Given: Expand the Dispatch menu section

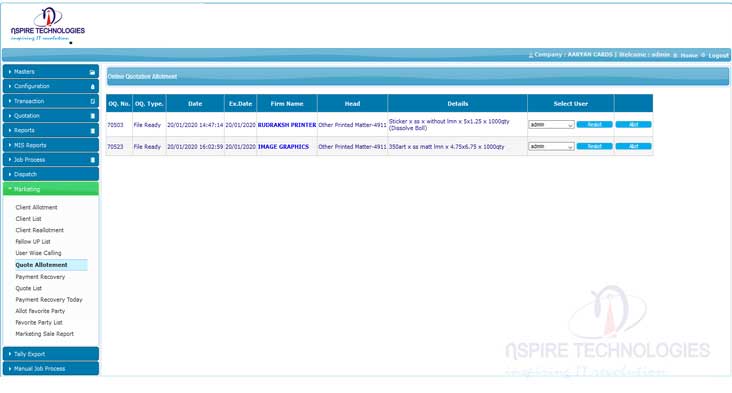Looking at the screenshot, I should (x=51, y=174).
